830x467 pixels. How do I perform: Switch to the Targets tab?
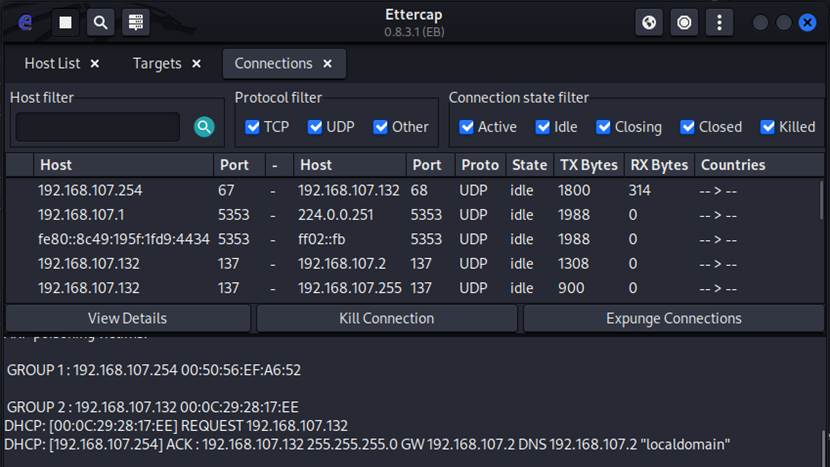[x=157, y=64]
